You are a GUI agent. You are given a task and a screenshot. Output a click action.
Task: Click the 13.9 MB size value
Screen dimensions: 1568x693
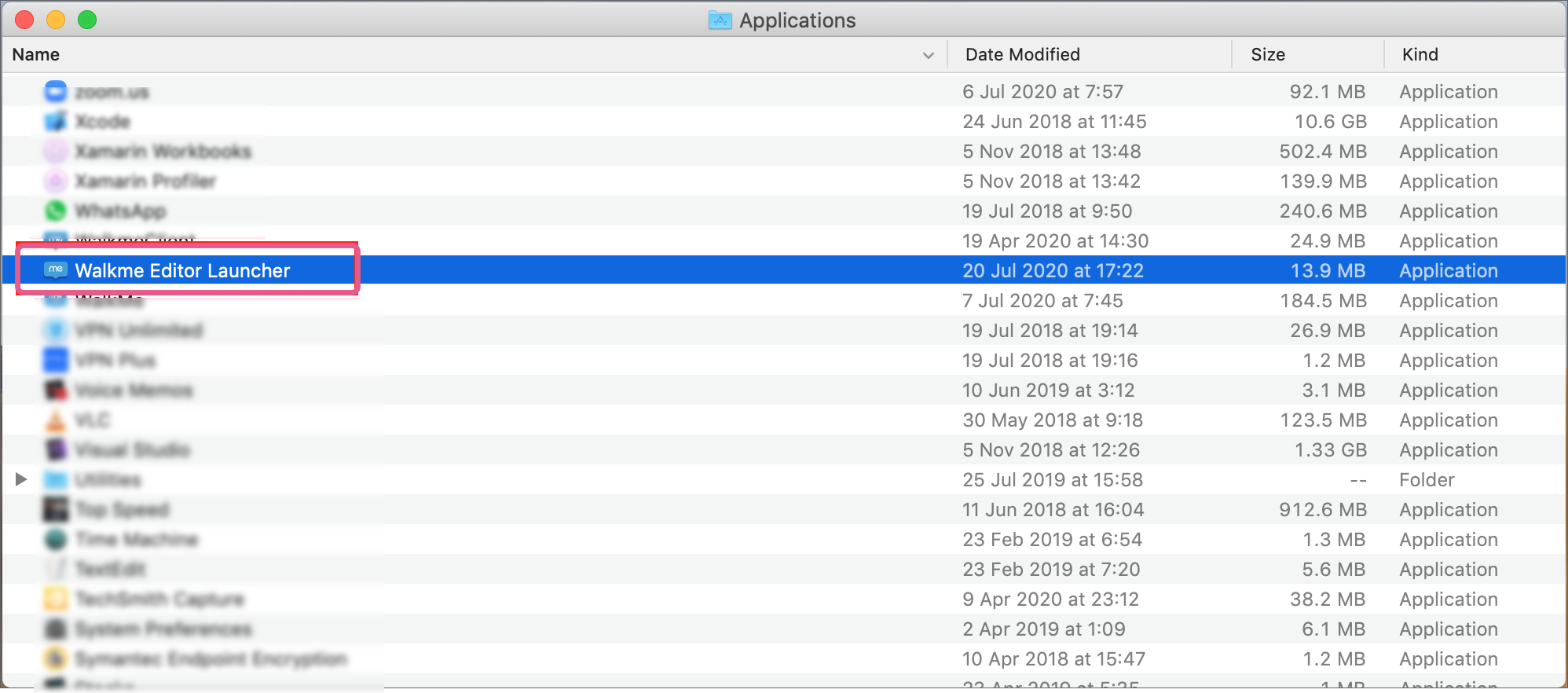click(1328, 271)
